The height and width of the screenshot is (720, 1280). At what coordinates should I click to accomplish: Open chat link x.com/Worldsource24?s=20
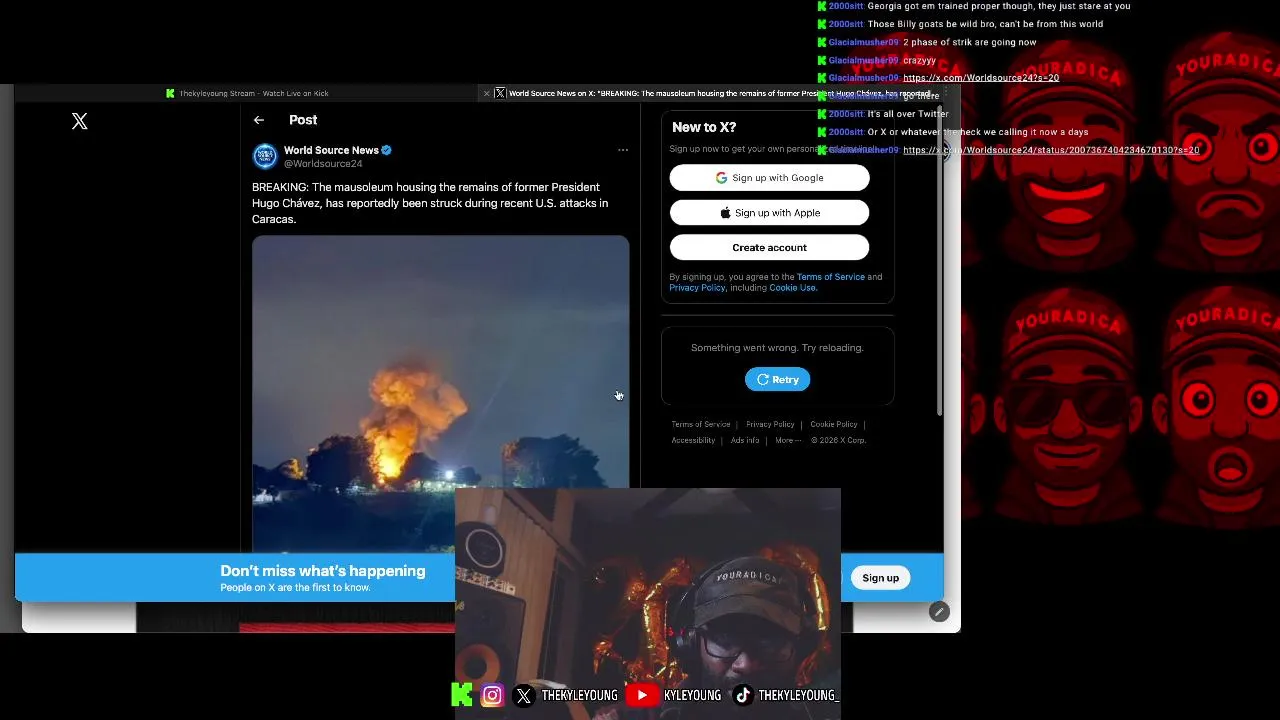tap(981, 78)
